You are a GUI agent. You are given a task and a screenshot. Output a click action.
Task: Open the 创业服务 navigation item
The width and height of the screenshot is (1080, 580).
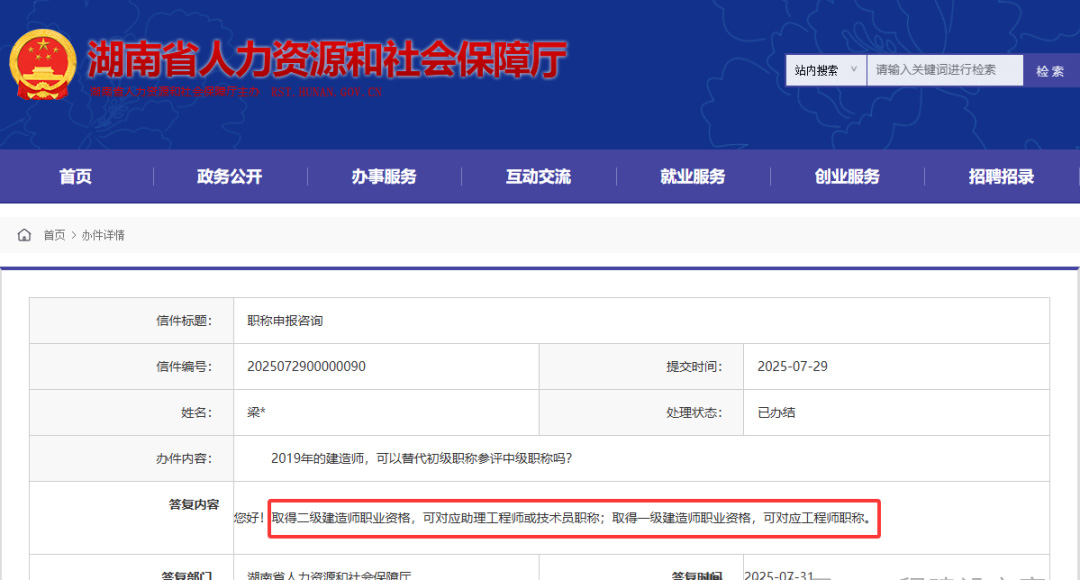[x=847, y=177]
